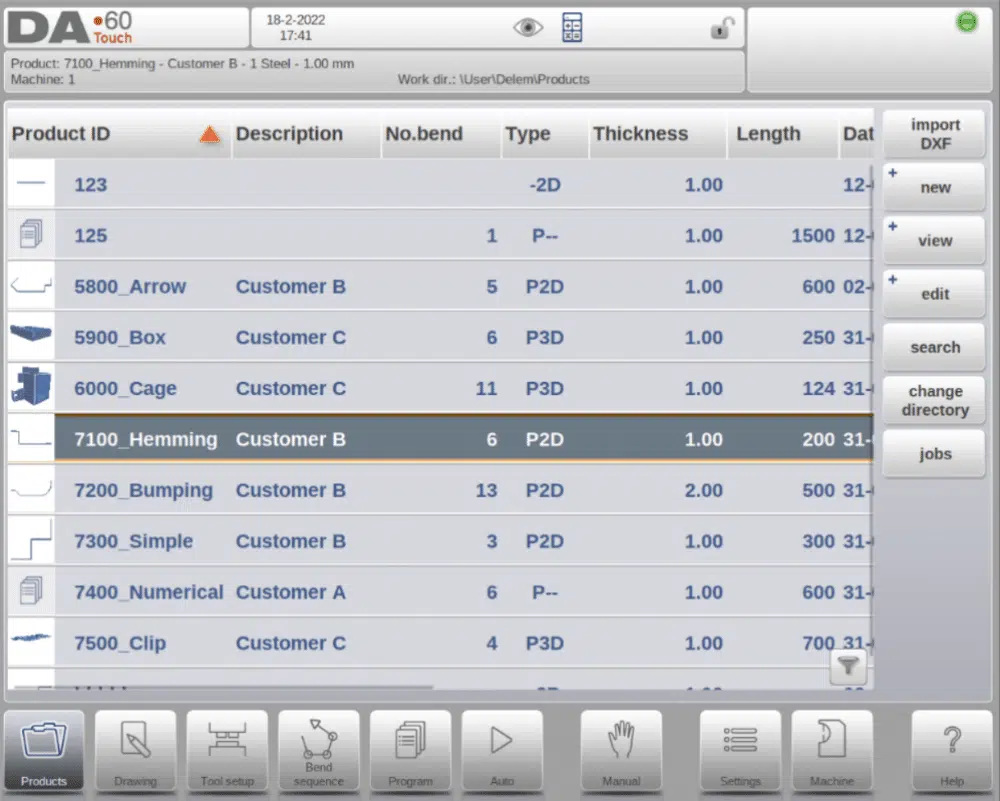The width and height of the screenshot is (1000, 801).
Task: Click the 7200_Bumping profile icon
Action: 31,490
